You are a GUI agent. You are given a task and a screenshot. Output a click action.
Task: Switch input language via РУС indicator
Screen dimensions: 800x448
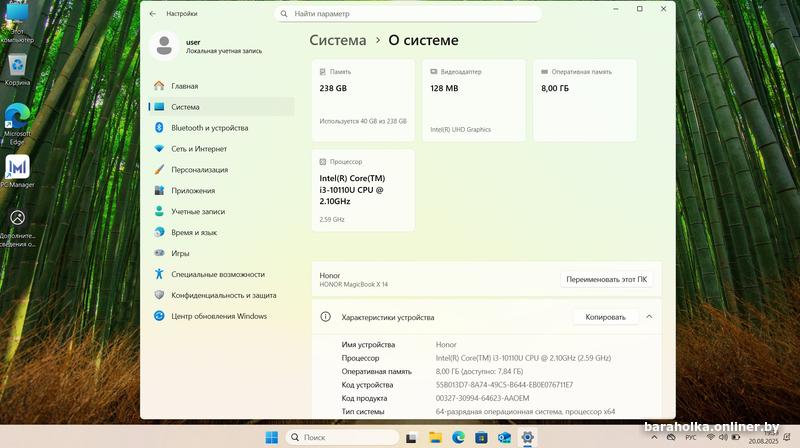coord(691,437)
